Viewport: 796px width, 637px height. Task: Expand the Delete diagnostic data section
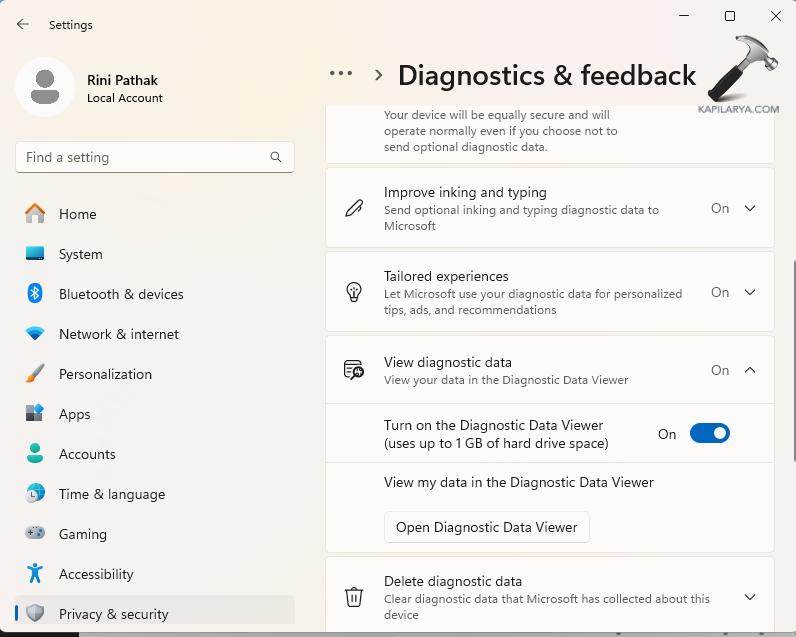750,597
